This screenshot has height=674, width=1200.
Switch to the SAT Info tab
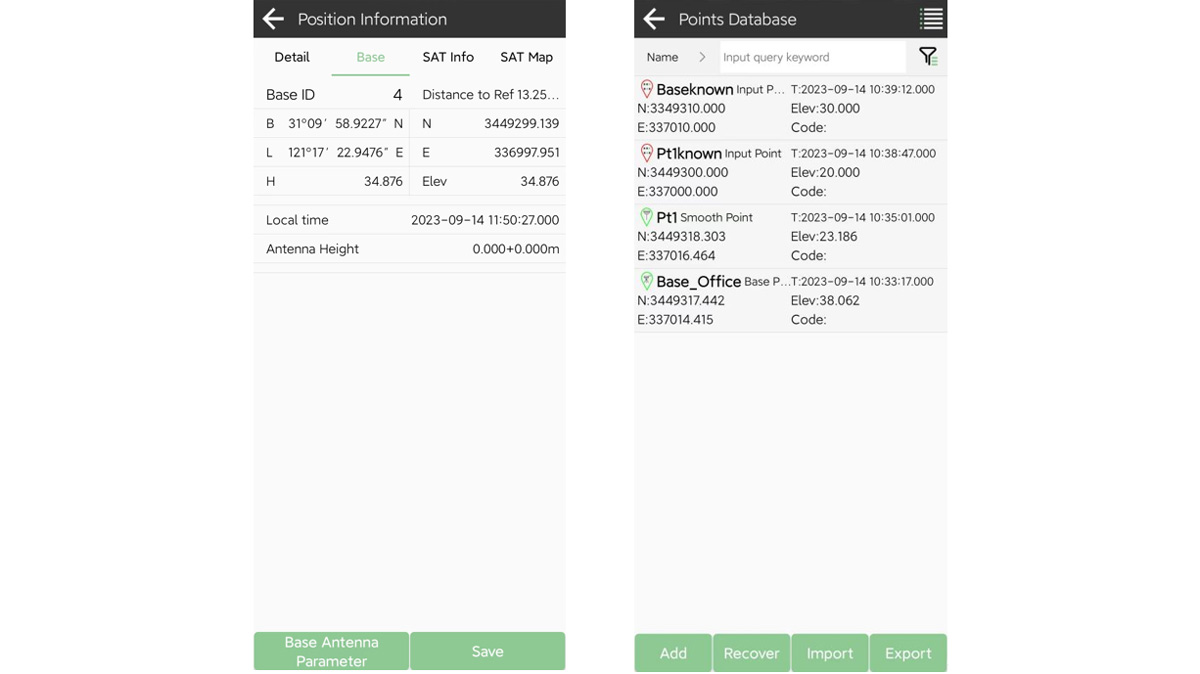pos(448,57)
